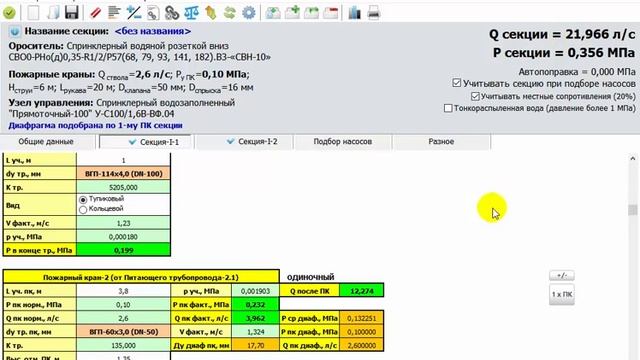Viewport: 640px width, 360px height.
Task: Click the yellow tag toolbar icon
Action: [x=211, y=13]
